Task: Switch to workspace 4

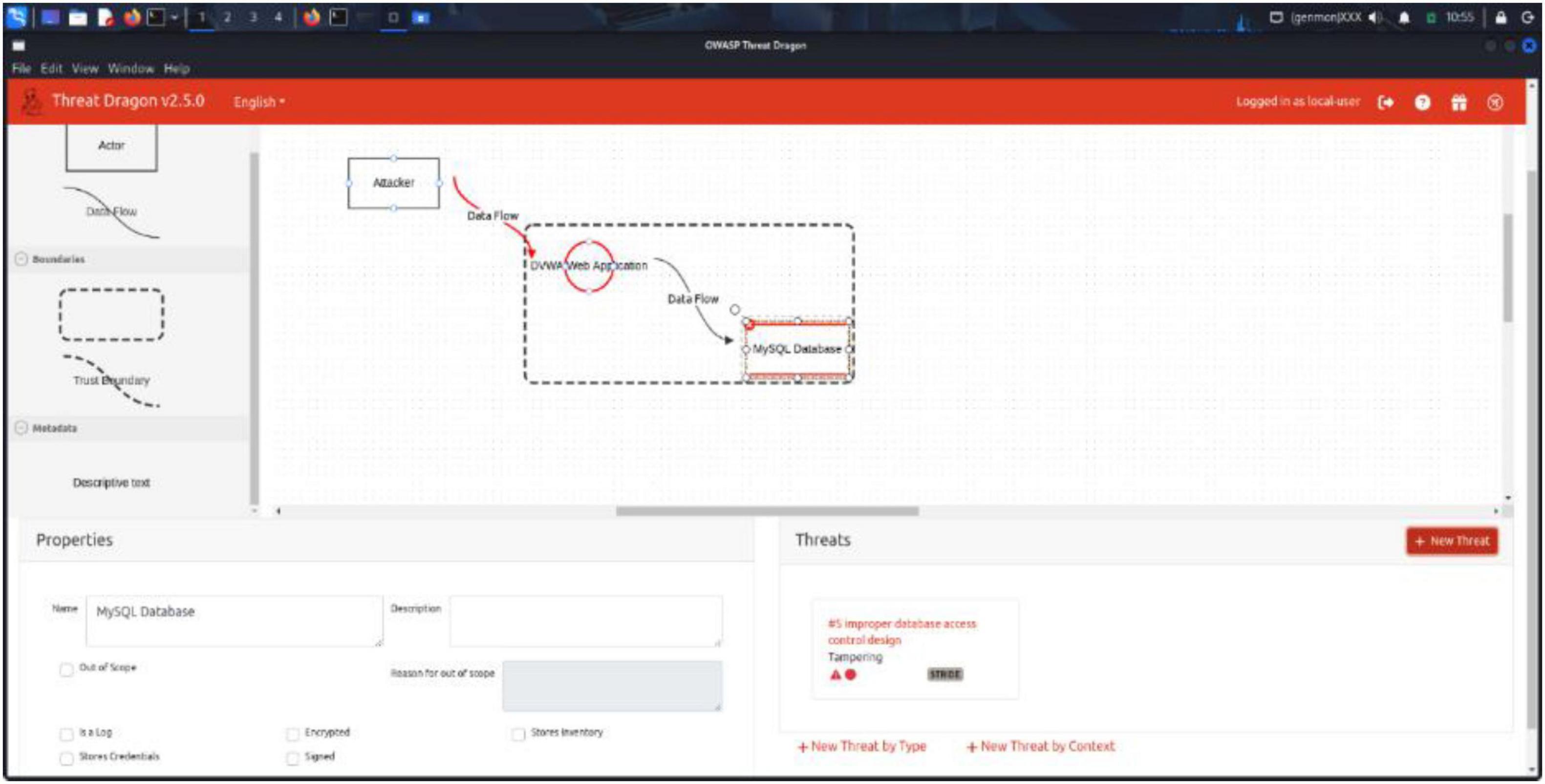Action: point(279,18)
